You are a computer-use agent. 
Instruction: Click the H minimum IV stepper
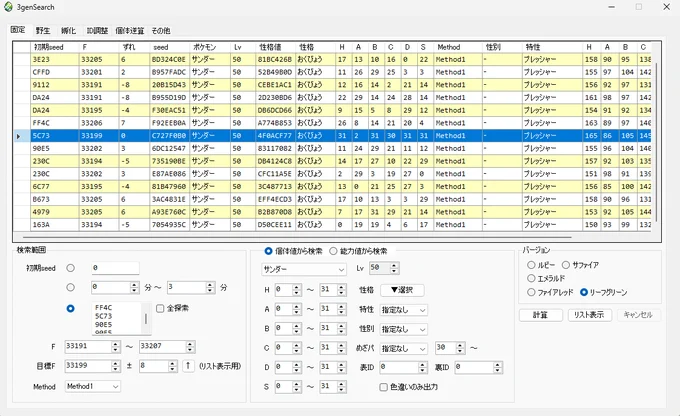(288, 290)
